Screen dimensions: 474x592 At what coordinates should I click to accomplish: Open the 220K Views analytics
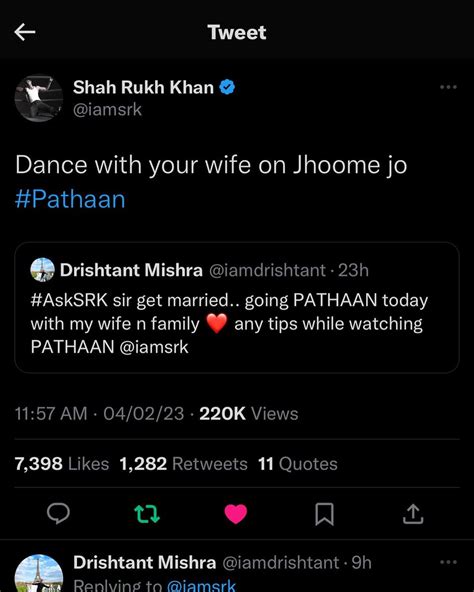click(249, 413)
